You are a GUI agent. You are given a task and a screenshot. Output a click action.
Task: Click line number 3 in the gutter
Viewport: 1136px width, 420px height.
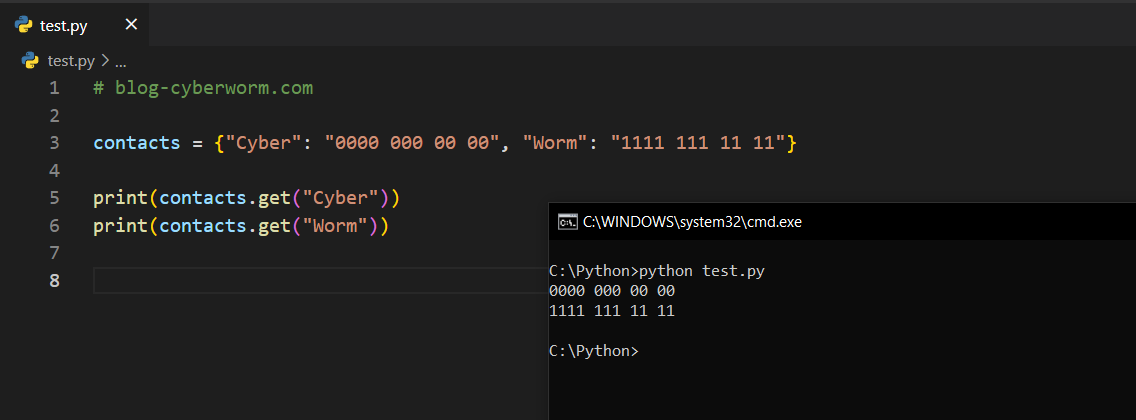[54, 143]
